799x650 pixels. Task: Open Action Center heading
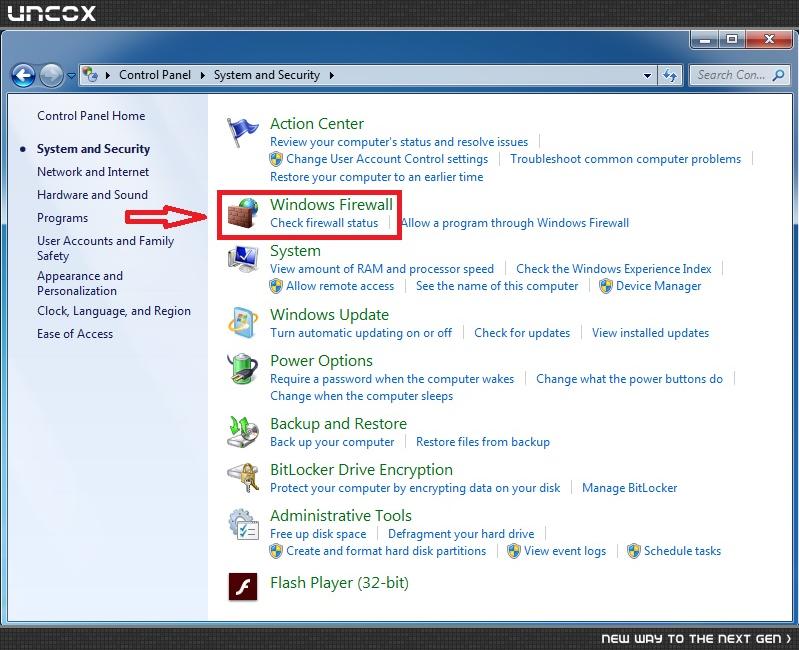click(317, 123)
